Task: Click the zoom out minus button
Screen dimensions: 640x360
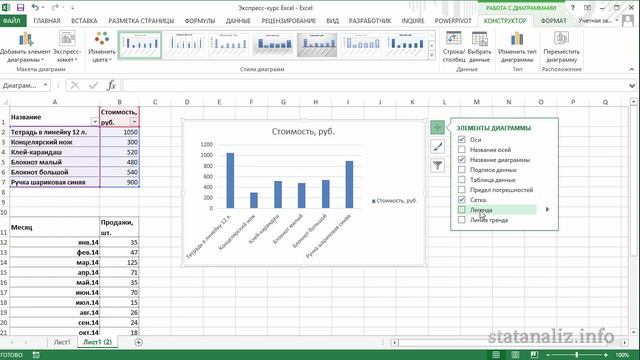Action: [548, 355]
